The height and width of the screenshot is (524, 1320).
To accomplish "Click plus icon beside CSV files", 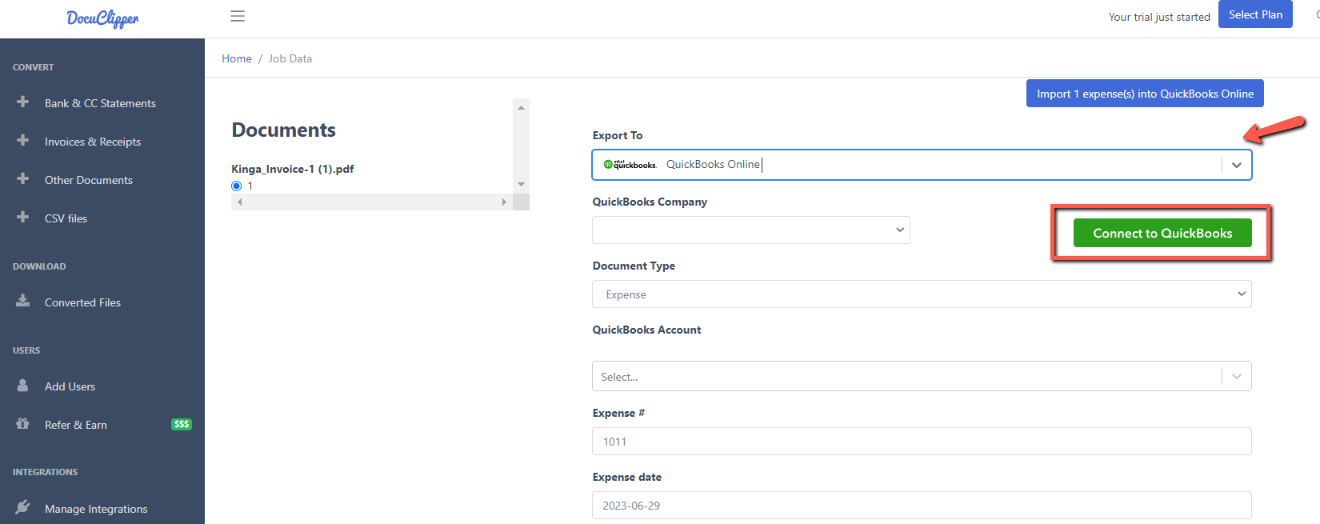I will [23, 217].
